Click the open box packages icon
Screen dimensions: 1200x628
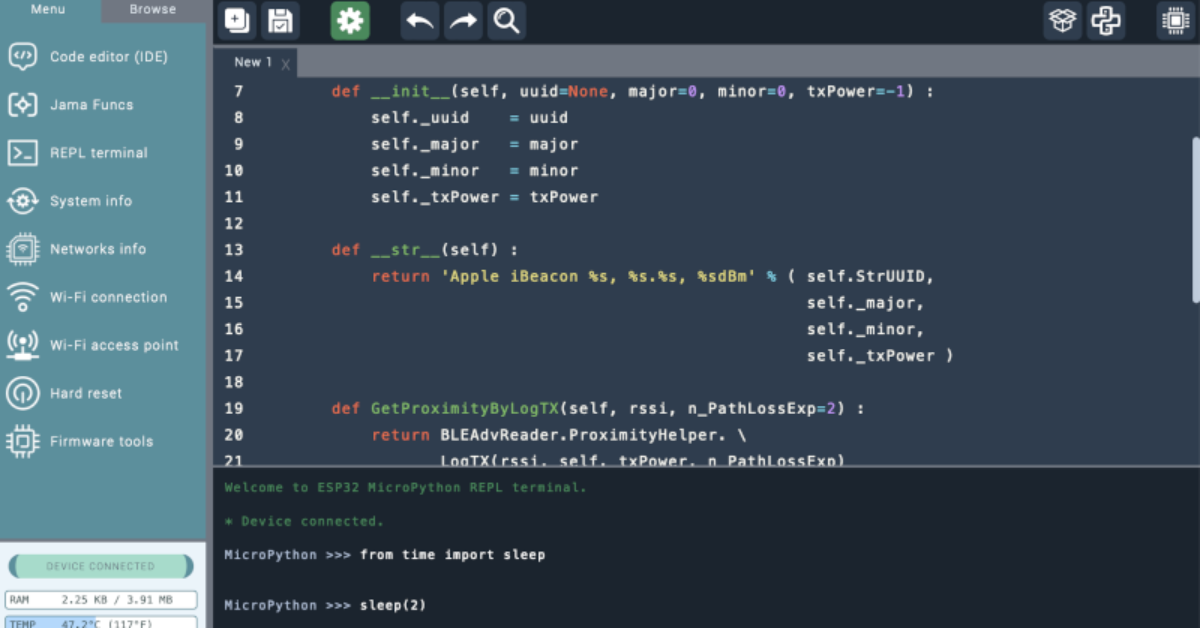(x=1063, y=21)
